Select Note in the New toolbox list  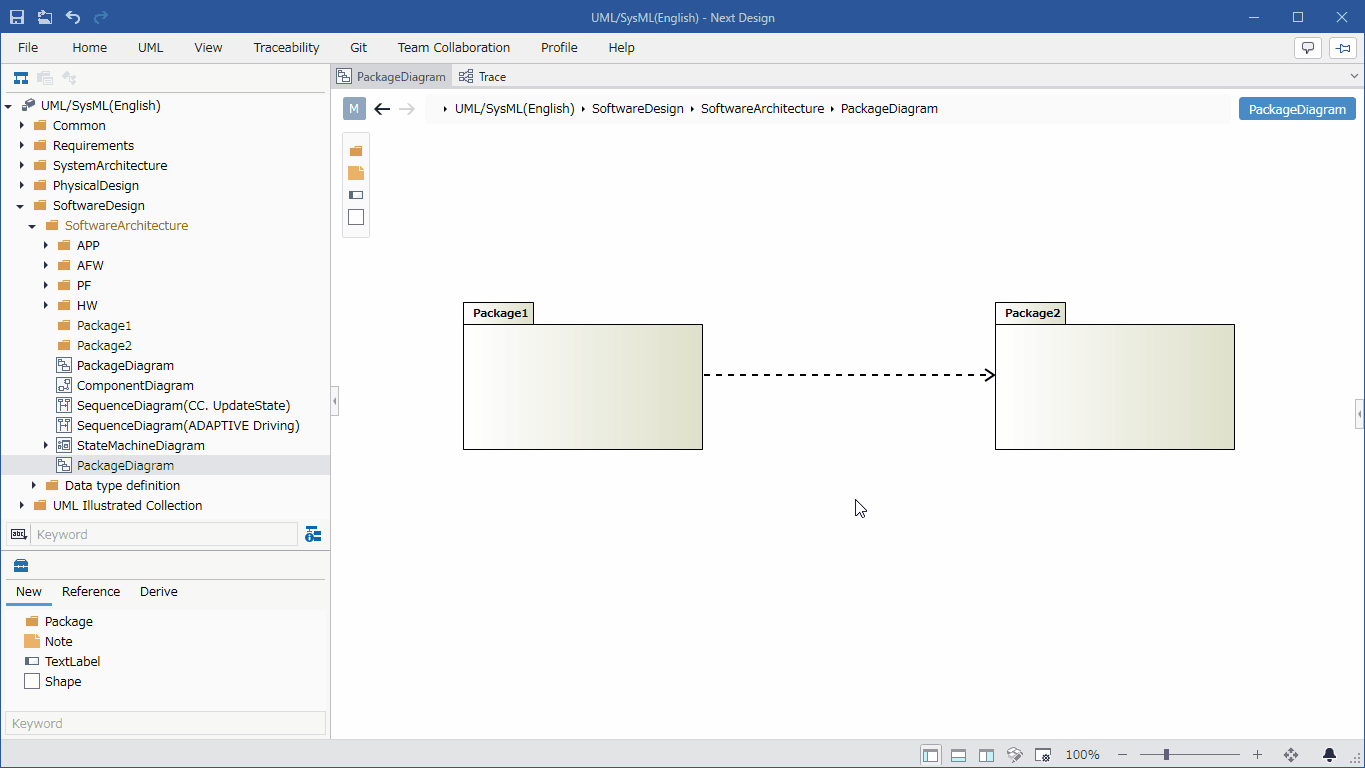[x=59, y=642]
